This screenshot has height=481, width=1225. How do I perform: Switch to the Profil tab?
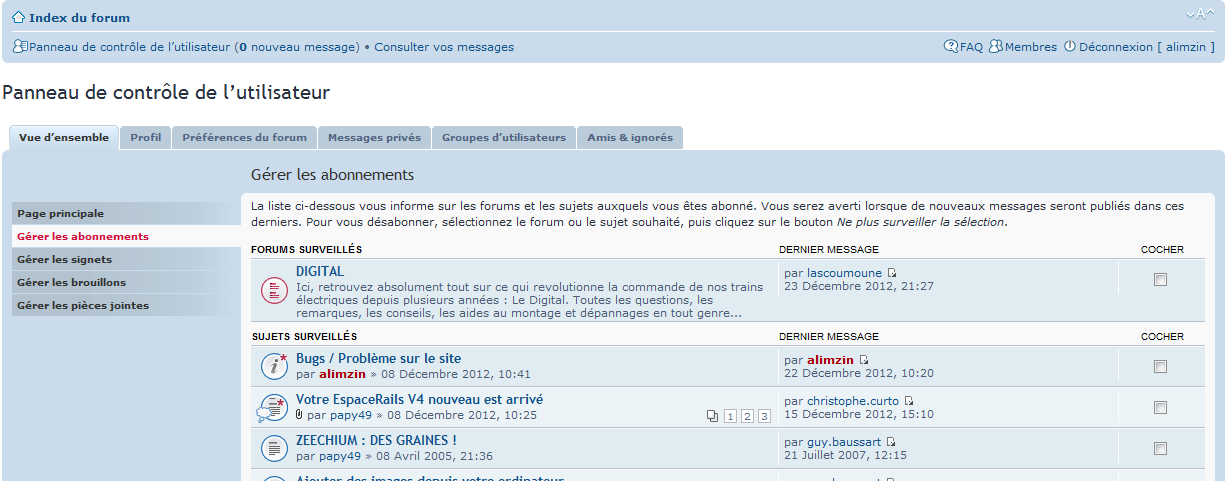point(145,137)
